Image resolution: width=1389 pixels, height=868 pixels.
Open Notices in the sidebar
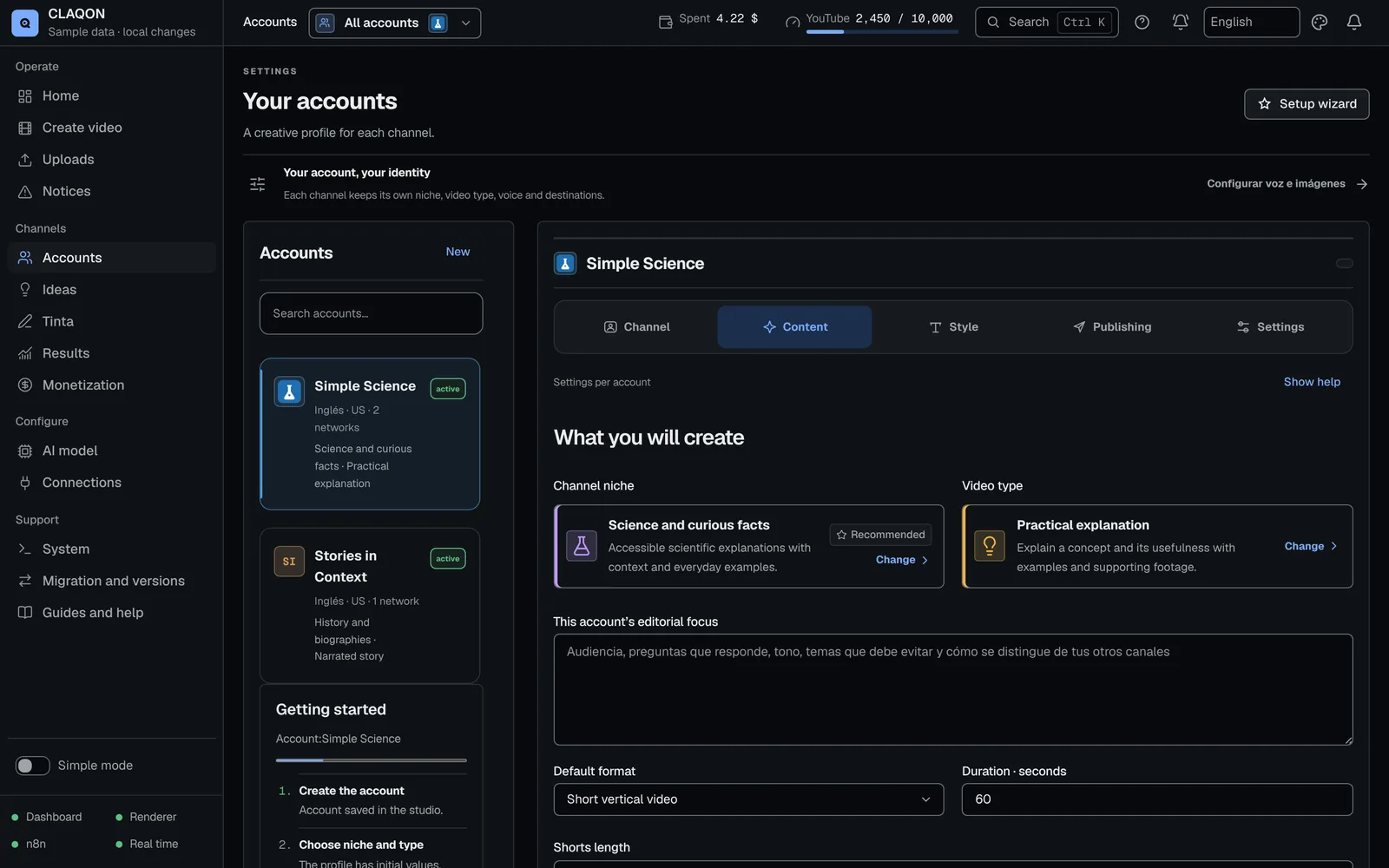pyautogui.click(x=111, y=191)
